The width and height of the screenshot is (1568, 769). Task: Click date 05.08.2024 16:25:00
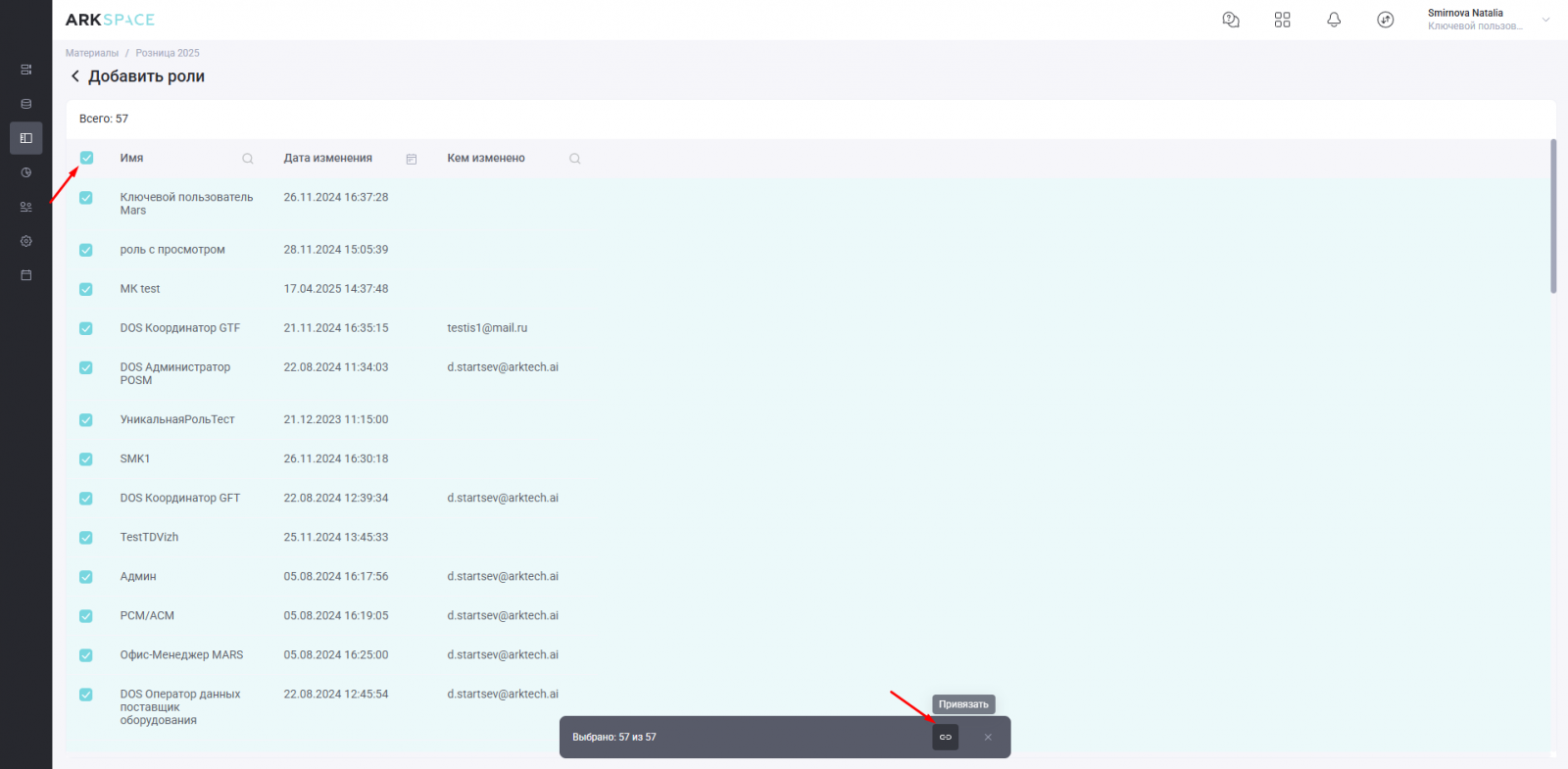tap(336, 655)
